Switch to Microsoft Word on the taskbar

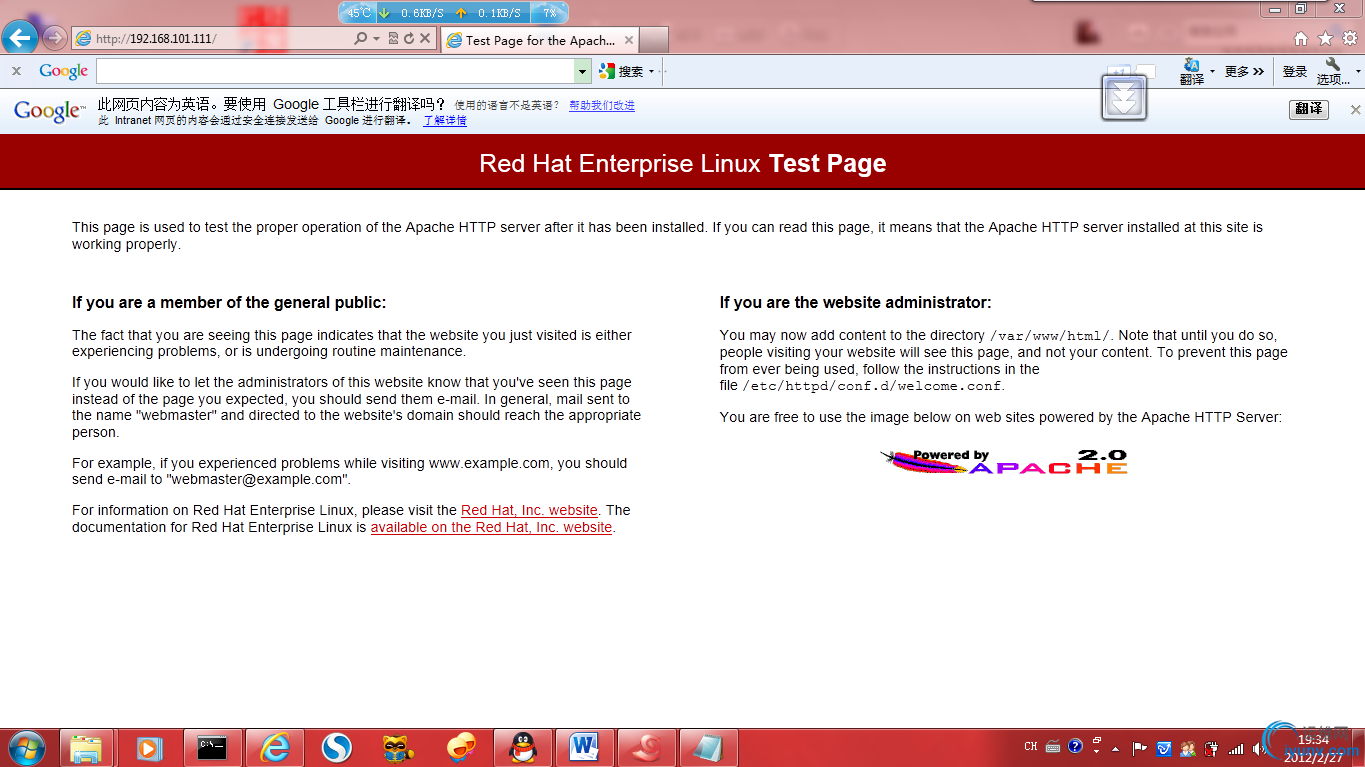click(x=585, y=748)
